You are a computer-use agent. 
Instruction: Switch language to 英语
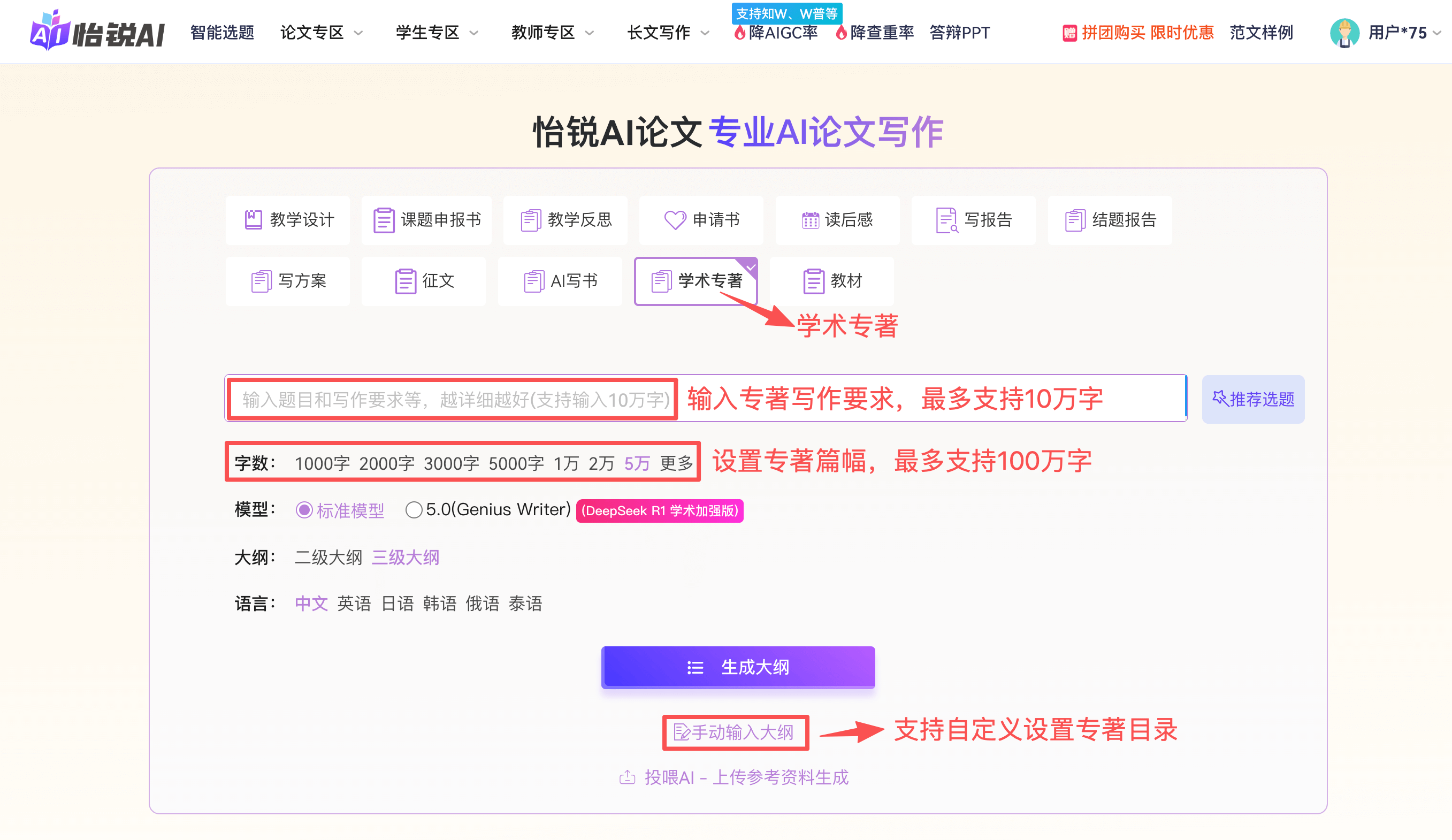(x=353, y=603)
